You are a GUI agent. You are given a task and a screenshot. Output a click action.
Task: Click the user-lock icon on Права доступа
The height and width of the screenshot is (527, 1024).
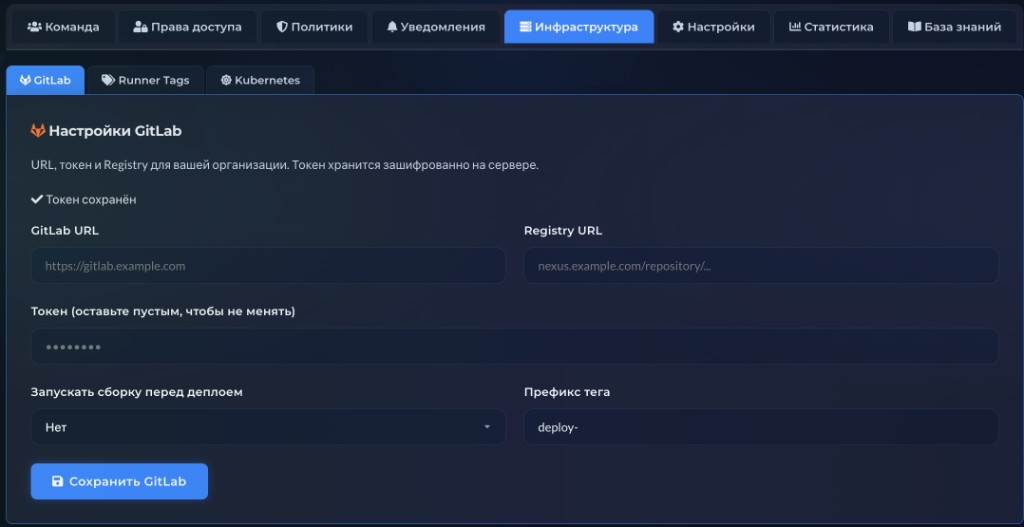(x=140, y=27)
